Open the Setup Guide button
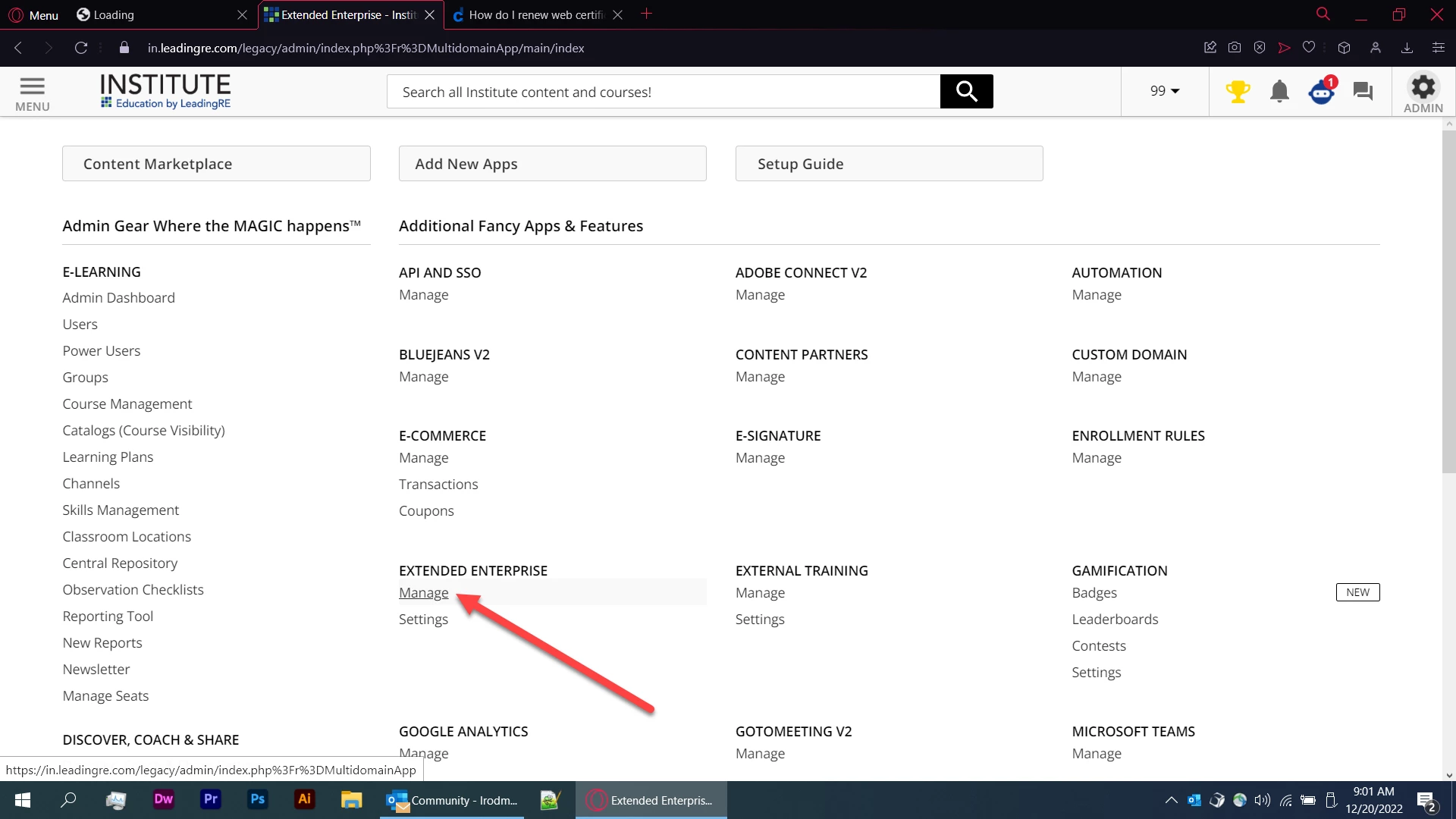 [889, 164]
